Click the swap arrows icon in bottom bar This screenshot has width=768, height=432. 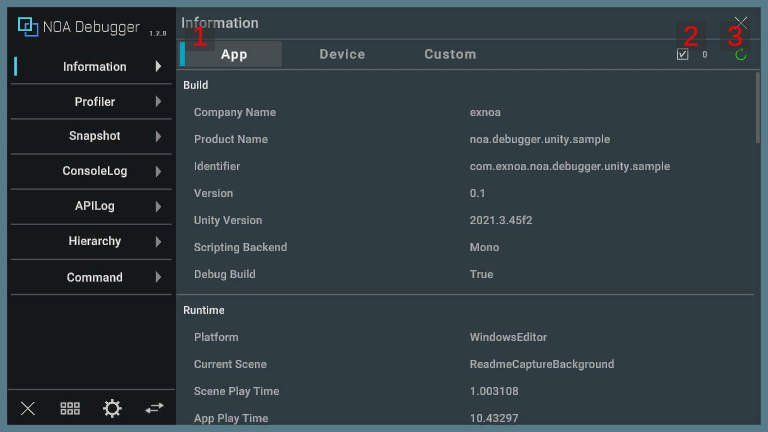[154, 408]
